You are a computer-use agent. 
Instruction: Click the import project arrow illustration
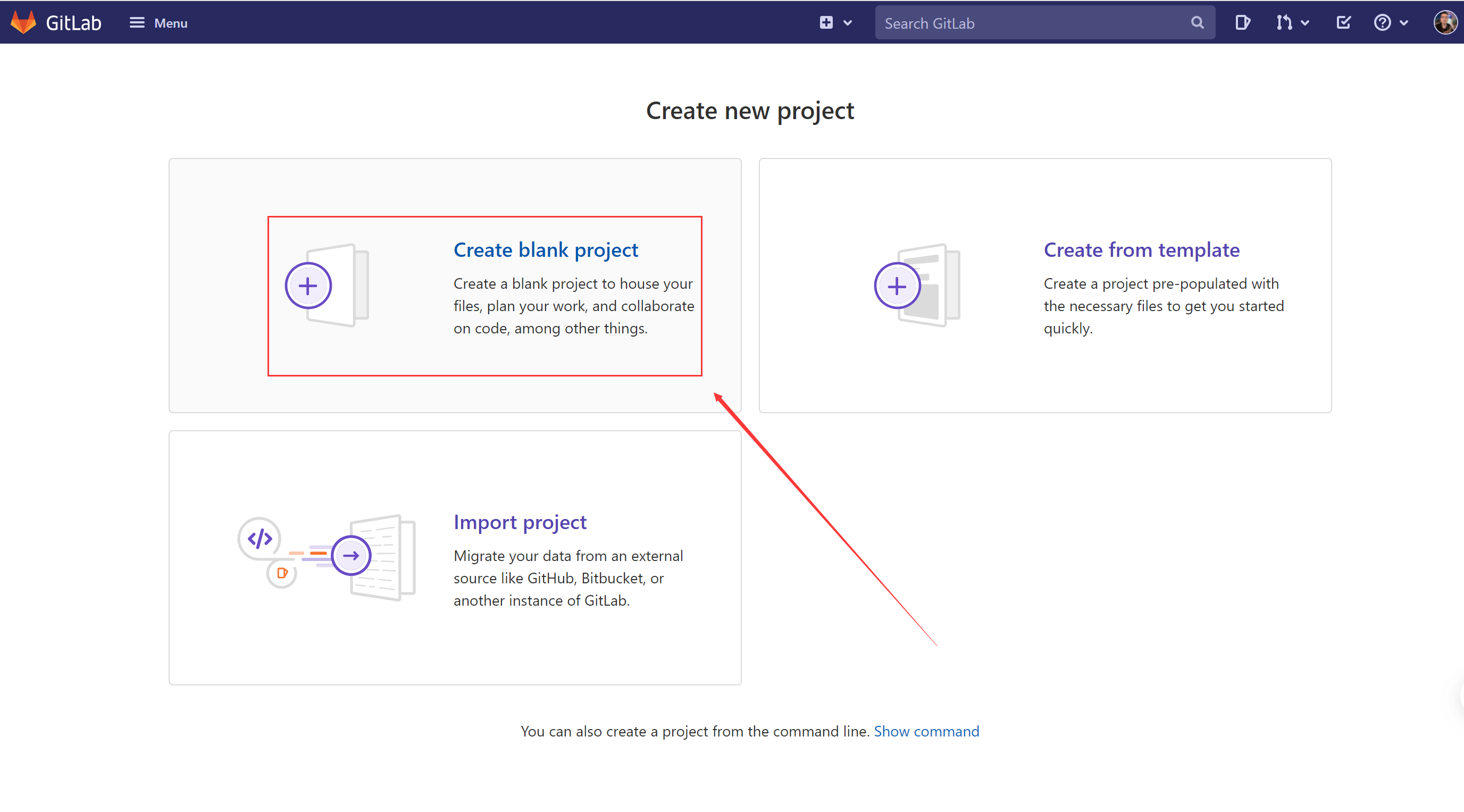click(x=351, y=556)
